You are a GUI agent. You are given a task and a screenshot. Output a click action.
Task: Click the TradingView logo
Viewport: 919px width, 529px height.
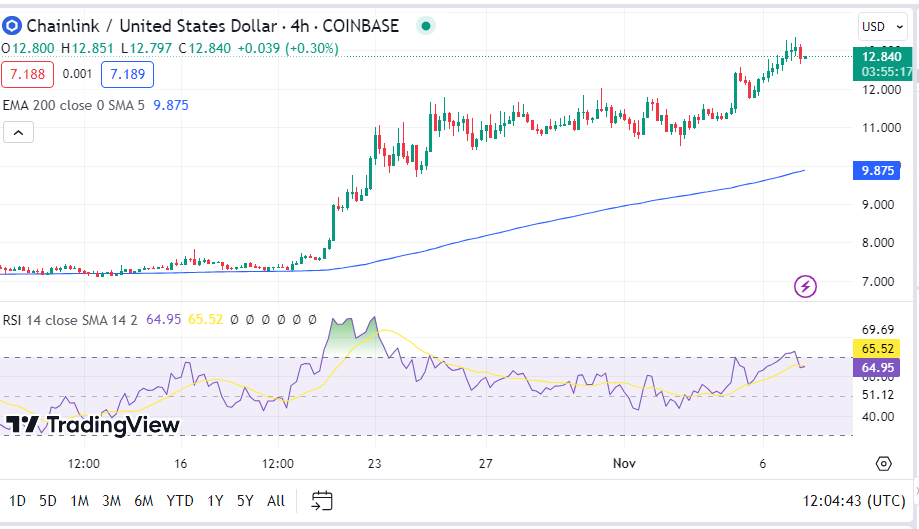tap(93, 425)
